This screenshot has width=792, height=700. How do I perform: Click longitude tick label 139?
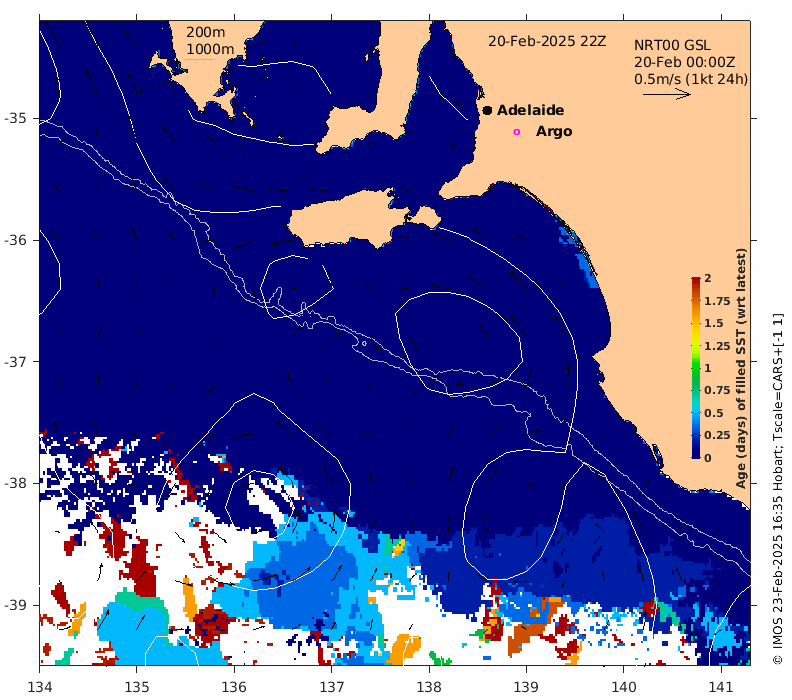526,687
